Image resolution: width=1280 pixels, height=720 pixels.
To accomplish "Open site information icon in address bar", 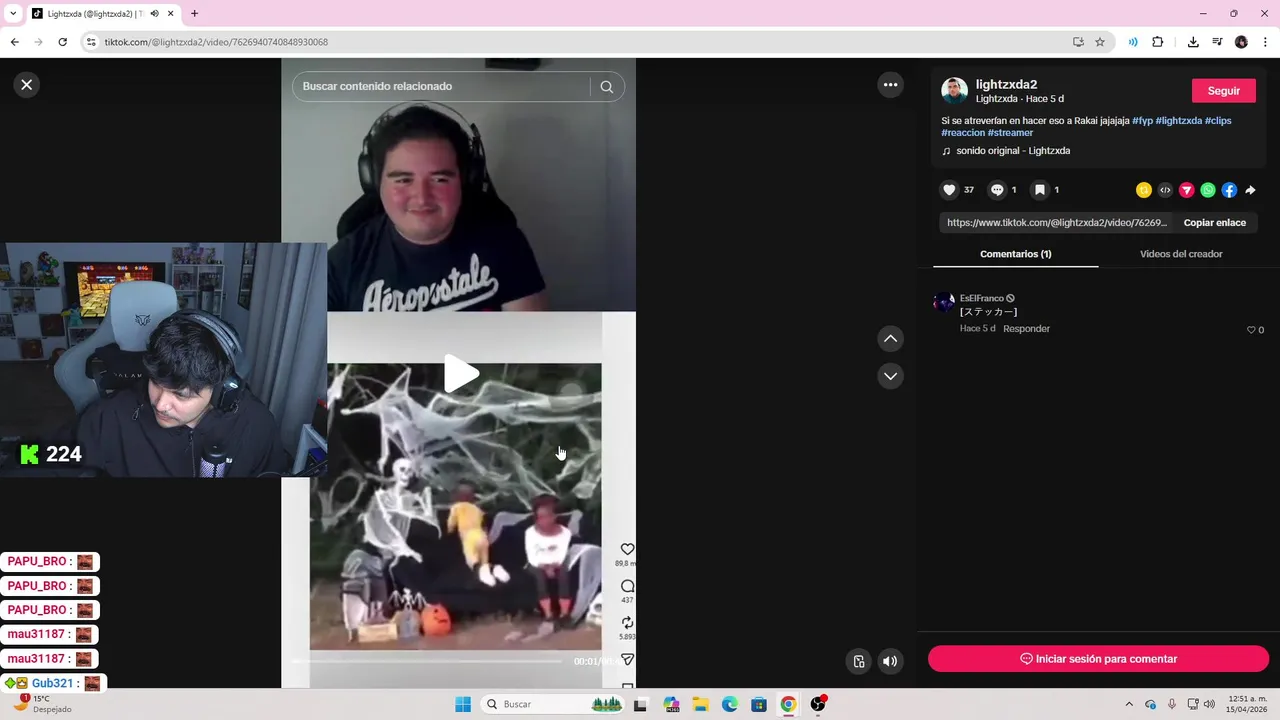I will 91,42.
